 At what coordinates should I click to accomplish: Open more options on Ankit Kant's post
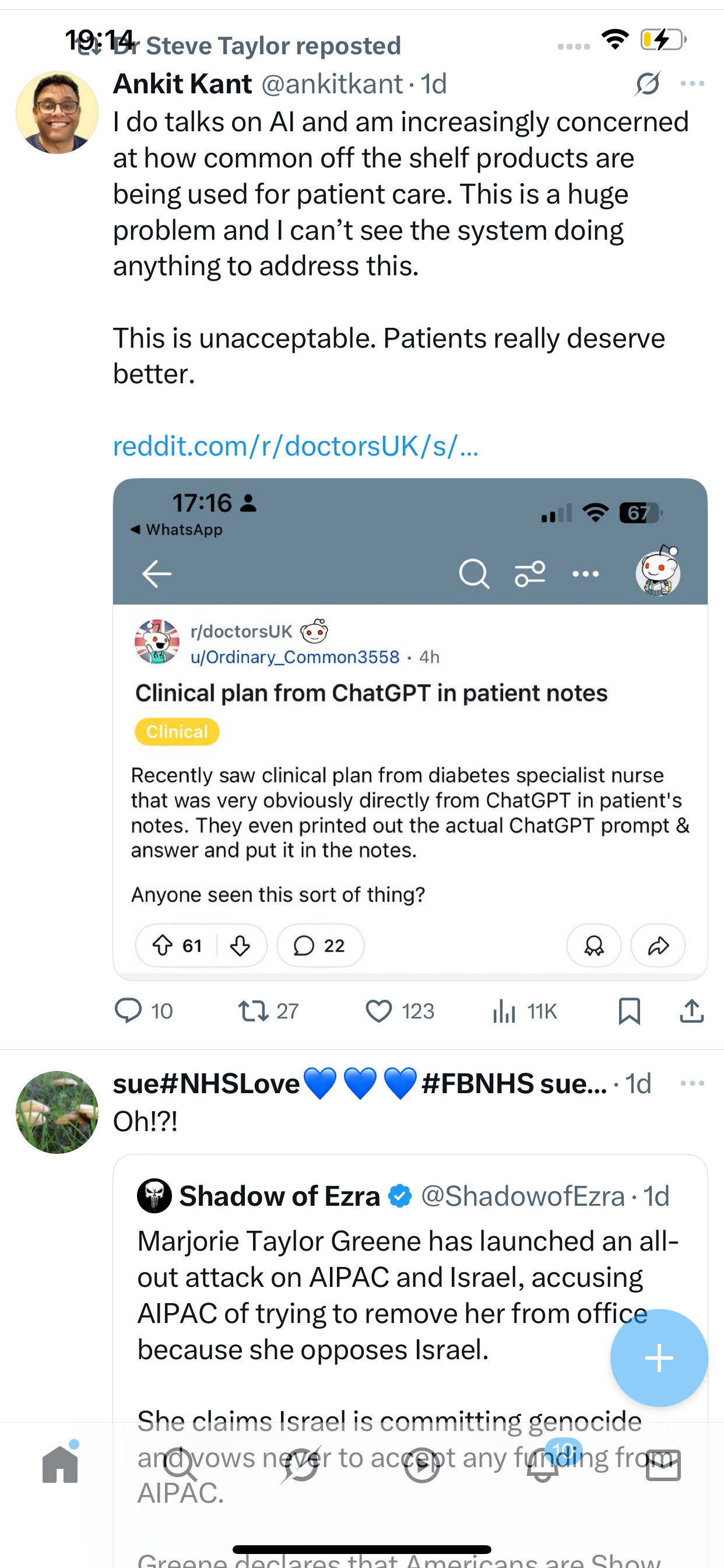(693, 84)
